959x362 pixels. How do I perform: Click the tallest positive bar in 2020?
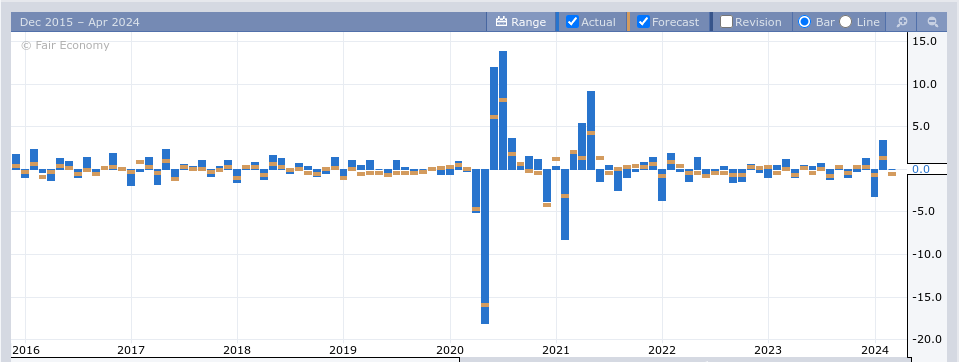[503, 110]
